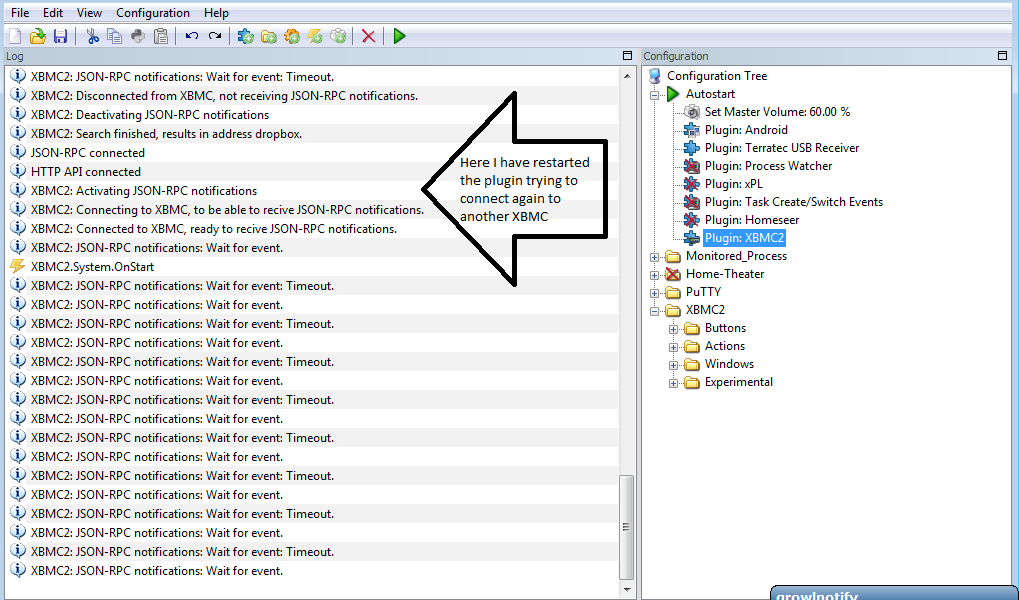1019x600 pixels.
Task: Click the Add Folder toolbar icon
Action: pyautogui.click(x=268, y=36)
